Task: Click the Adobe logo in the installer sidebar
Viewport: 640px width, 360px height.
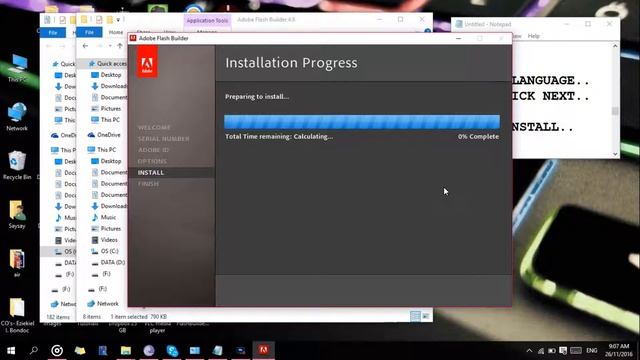Action: pyautogui.click(x=147, y=62)
